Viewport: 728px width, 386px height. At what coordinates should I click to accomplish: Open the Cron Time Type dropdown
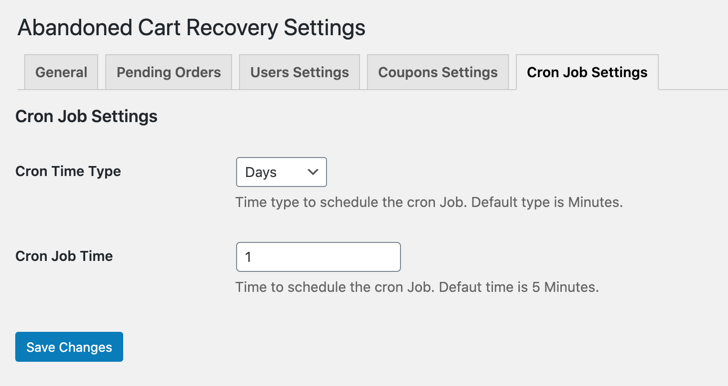click(x=281, y=172)
